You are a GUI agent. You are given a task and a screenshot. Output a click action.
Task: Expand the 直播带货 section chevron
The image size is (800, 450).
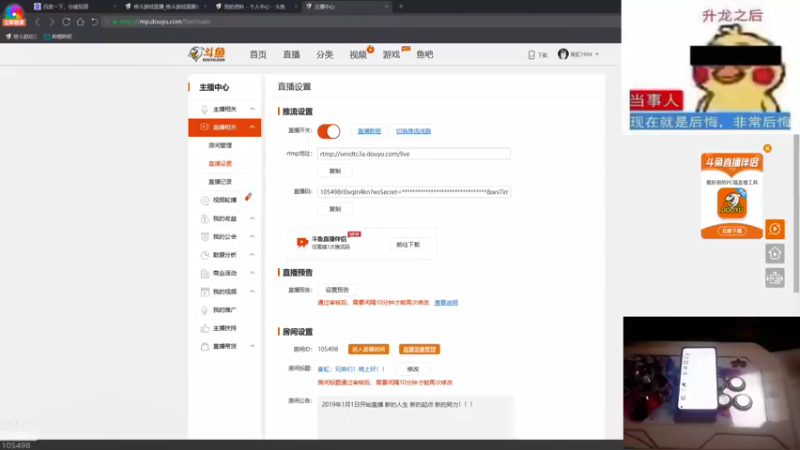pos(252,346)
